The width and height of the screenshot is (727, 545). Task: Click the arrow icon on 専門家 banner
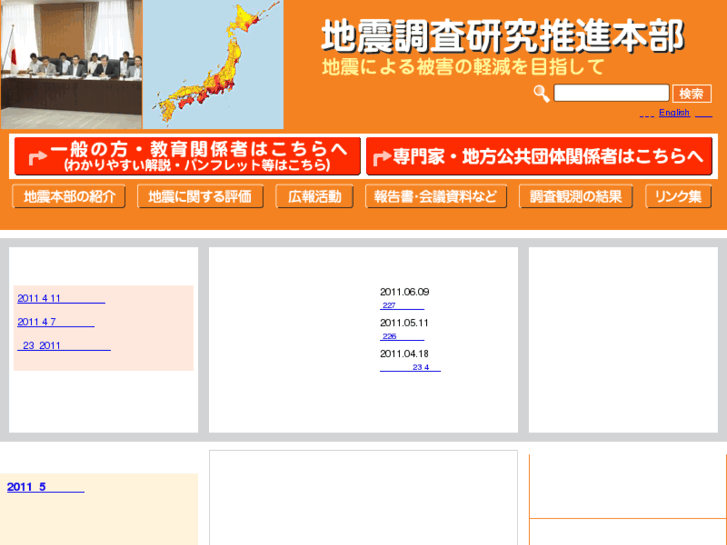(x=382, y=158)
